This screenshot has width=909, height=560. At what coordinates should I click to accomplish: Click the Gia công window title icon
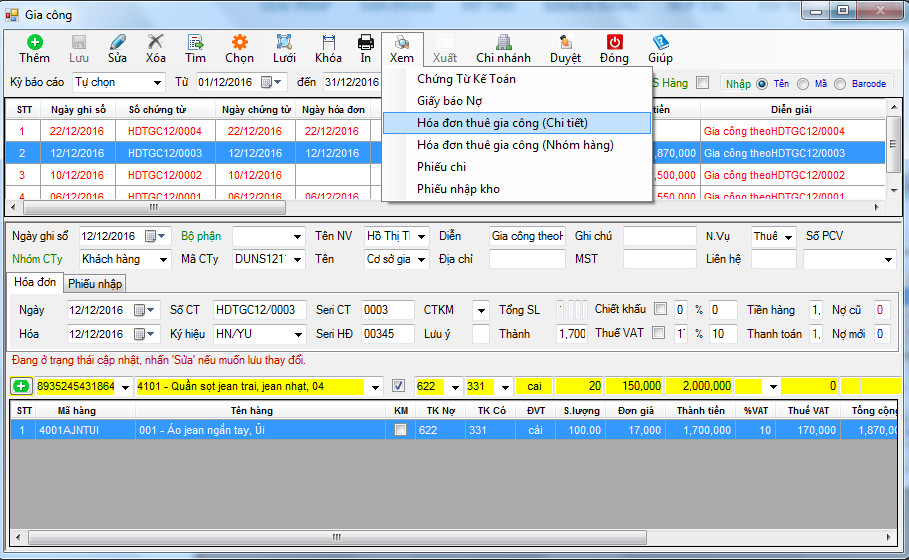(x=12, y=14)
